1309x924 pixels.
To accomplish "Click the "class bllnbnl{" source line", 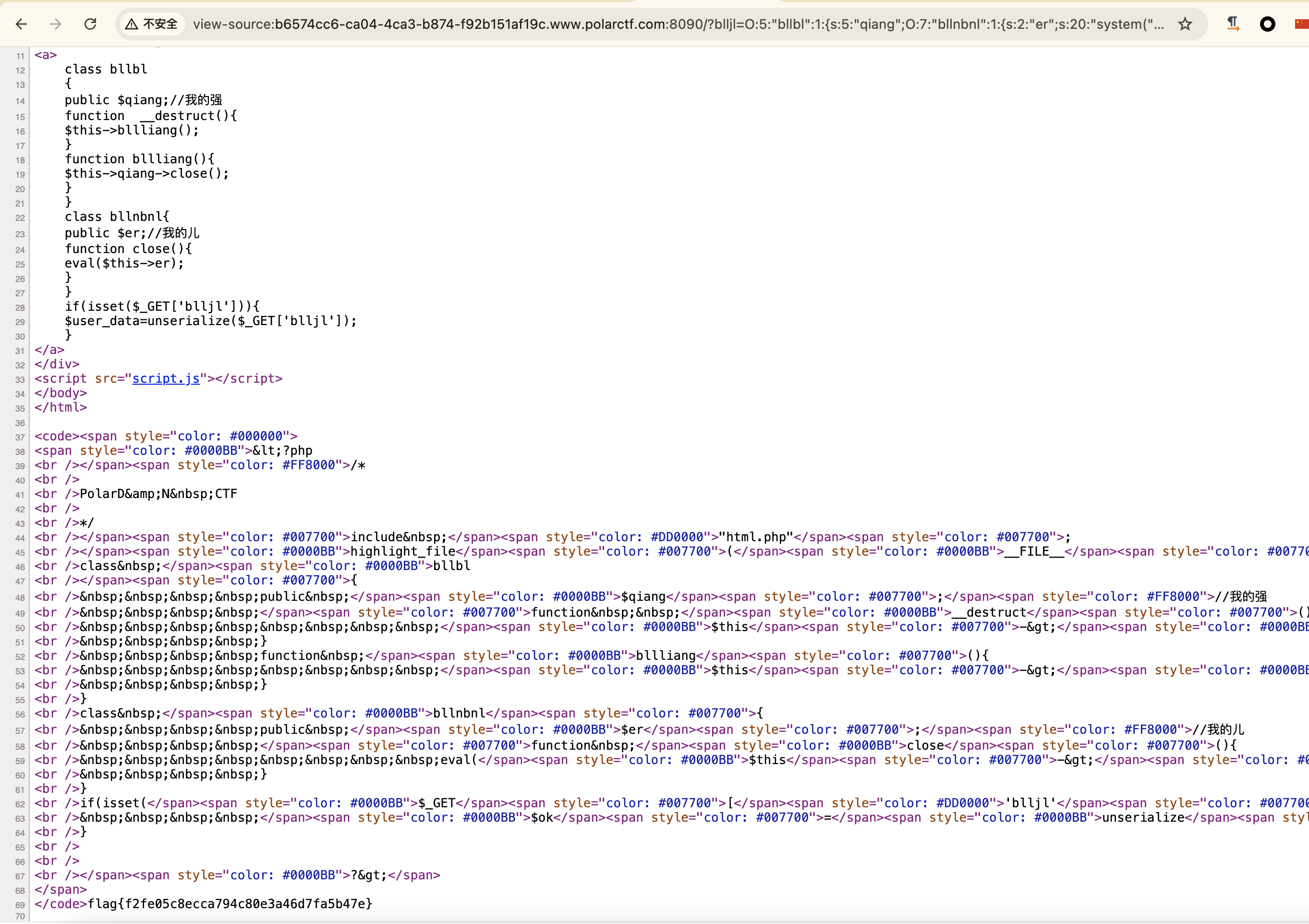I will click(117, 217).
